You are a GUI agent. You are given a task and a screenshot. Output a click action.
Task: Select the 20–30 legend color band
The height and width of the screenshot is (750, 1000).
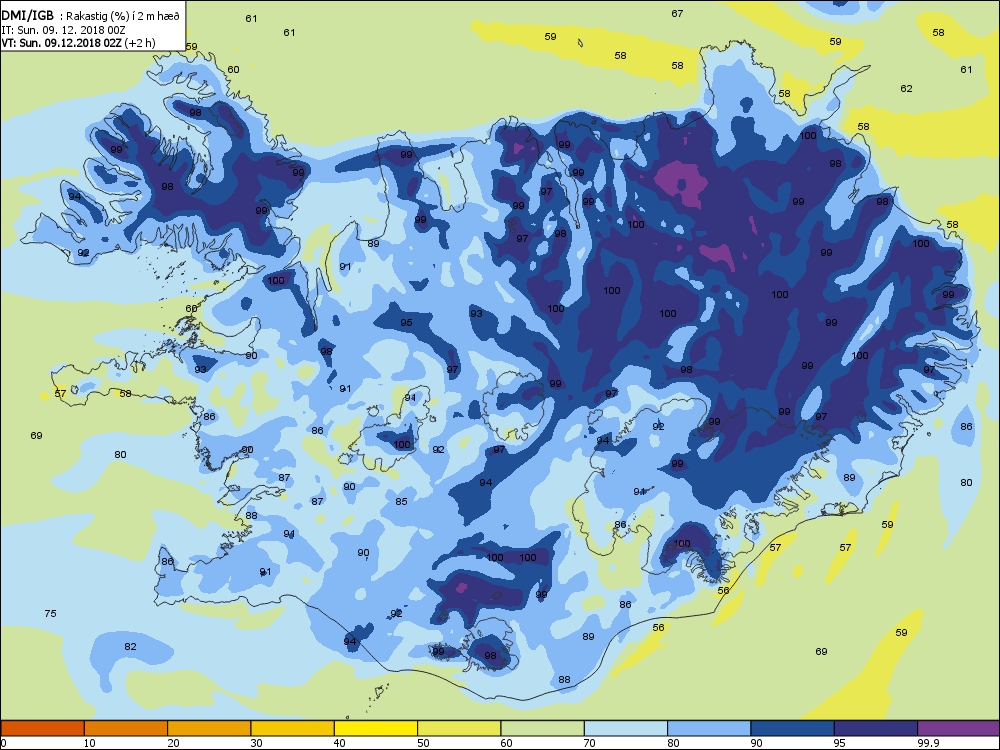pos(209,728)
